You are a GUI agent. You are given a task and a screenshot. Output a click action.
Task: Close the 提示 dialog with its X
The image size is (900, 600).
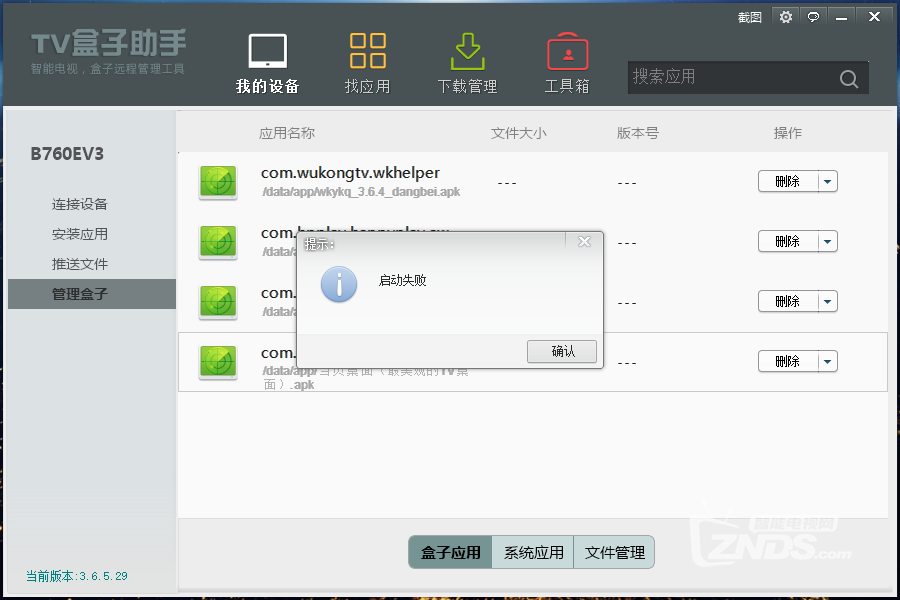(x=584, y=242)
